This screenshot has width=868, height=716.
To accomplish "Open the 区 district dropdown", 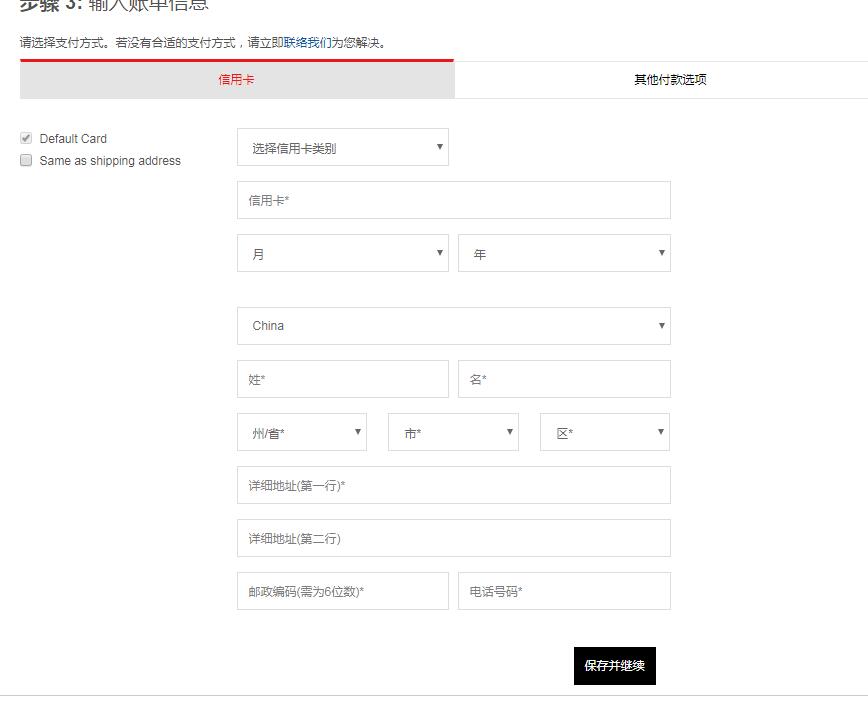I will (603, 431).
